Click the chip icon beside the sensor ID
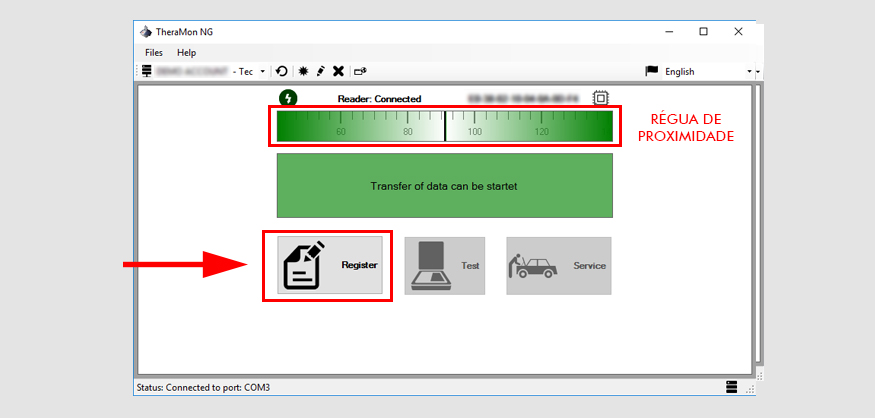875x418 pixels. [x=600, y=98]
